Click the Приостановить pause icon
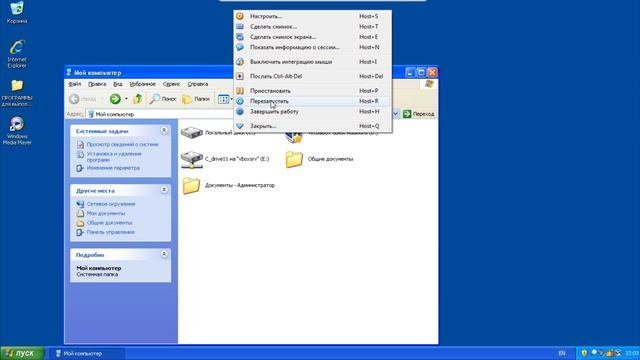640x360 pixels. (x=240, y=91)
